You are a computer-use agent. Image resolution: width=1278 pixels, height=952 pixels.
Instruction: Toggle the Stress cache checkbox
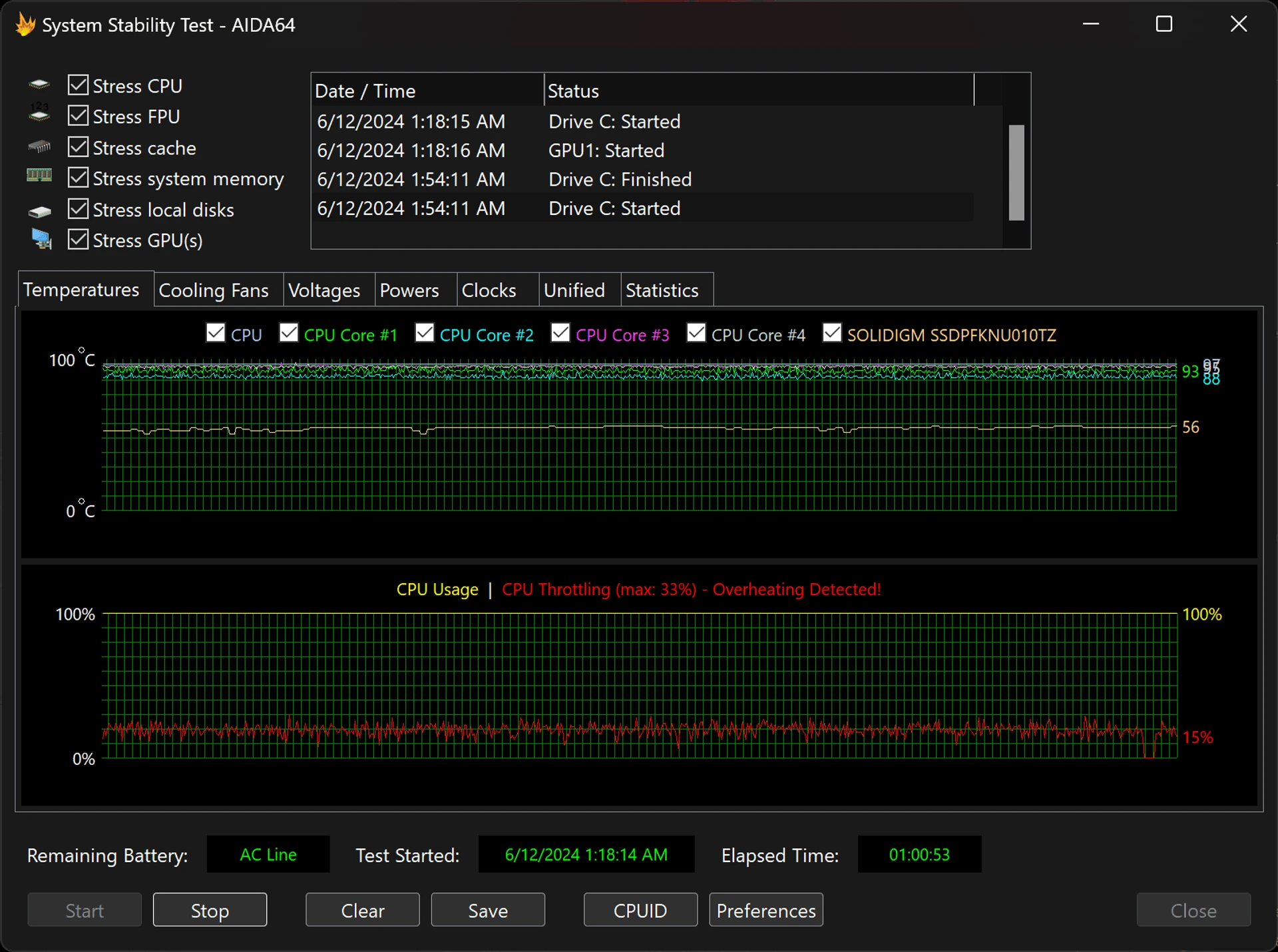pyautogui.click(x=79, y=146)
